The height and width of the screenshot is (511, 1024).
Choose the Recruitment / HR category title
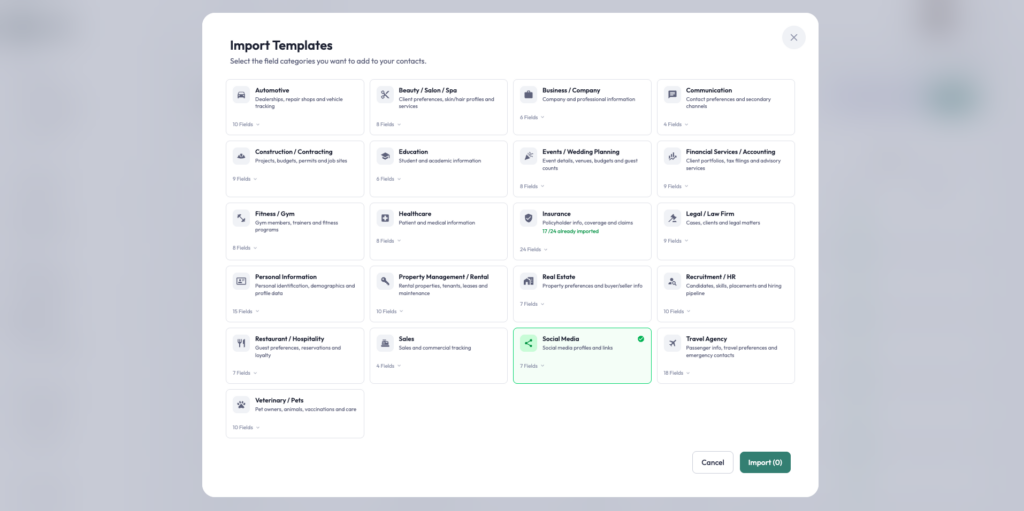coord(710,277)
